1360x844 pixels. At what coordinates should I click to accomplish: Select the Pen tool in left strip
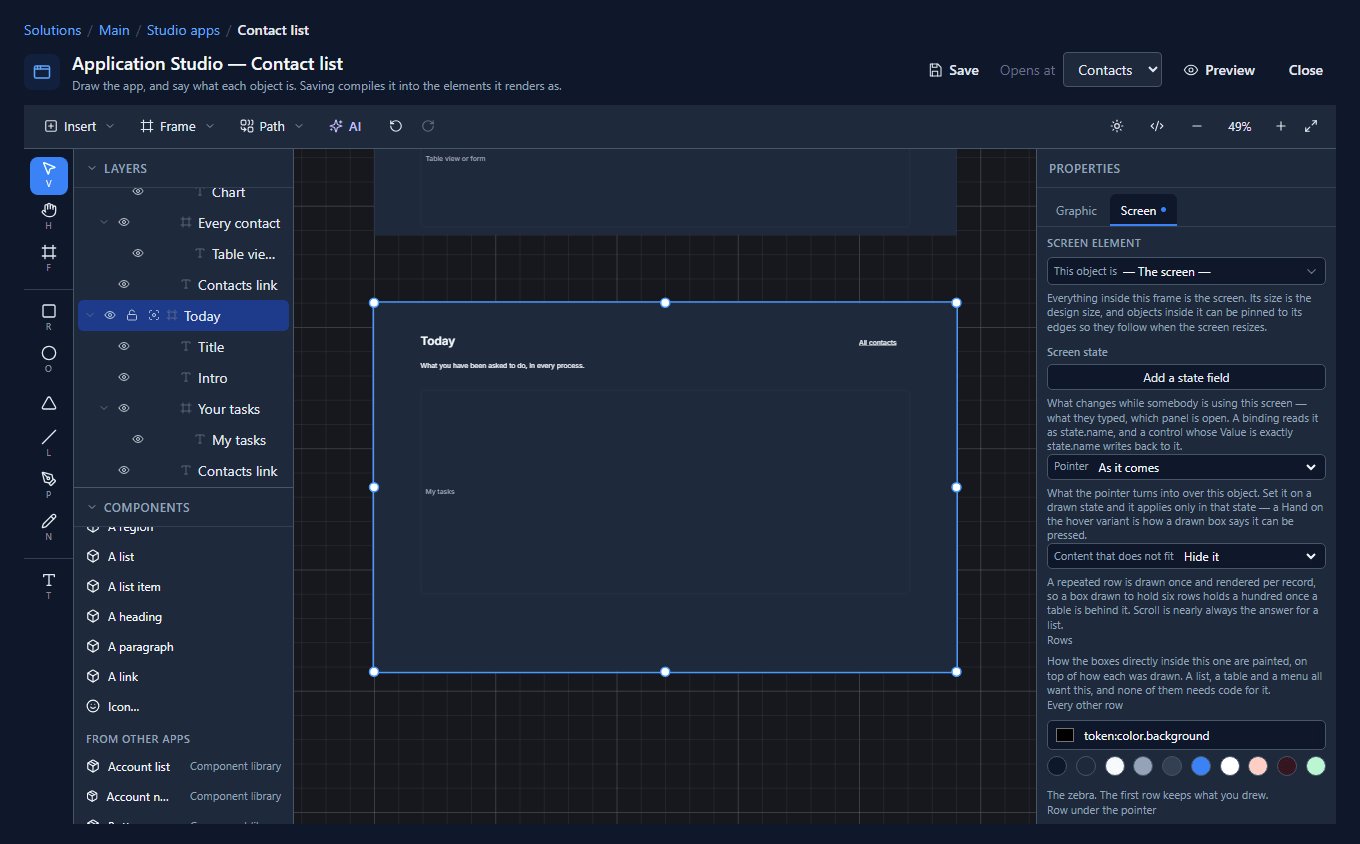point(49,485)
